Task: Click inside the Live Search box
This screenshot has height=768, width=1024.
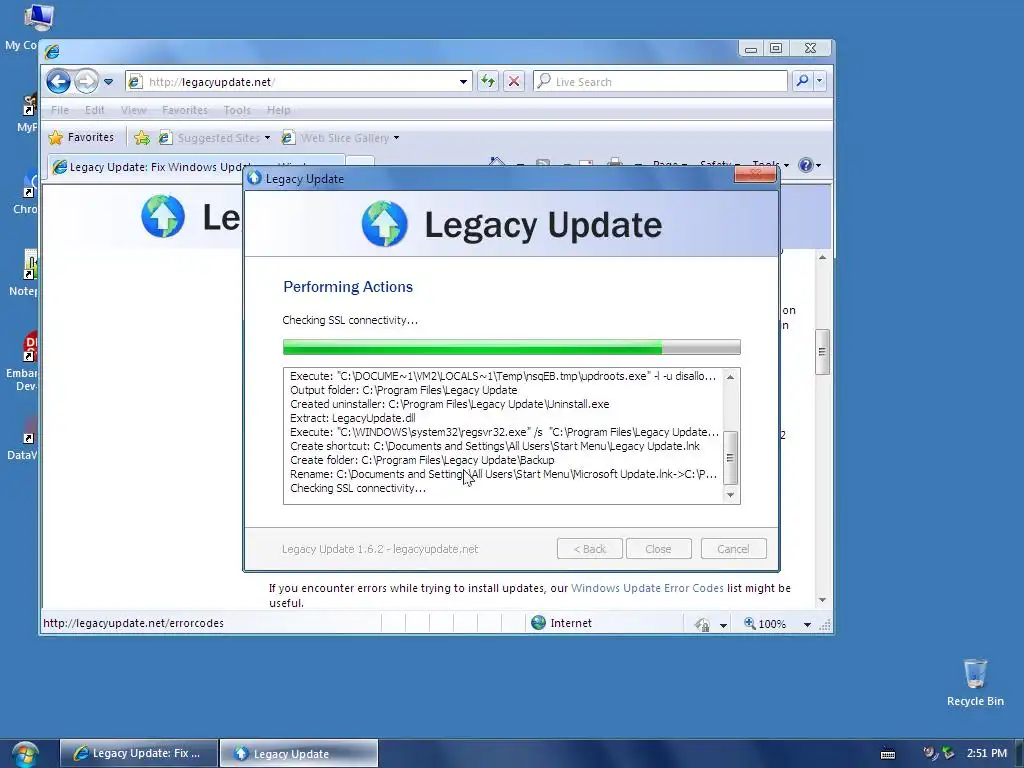Action: [x=660, y=82]
